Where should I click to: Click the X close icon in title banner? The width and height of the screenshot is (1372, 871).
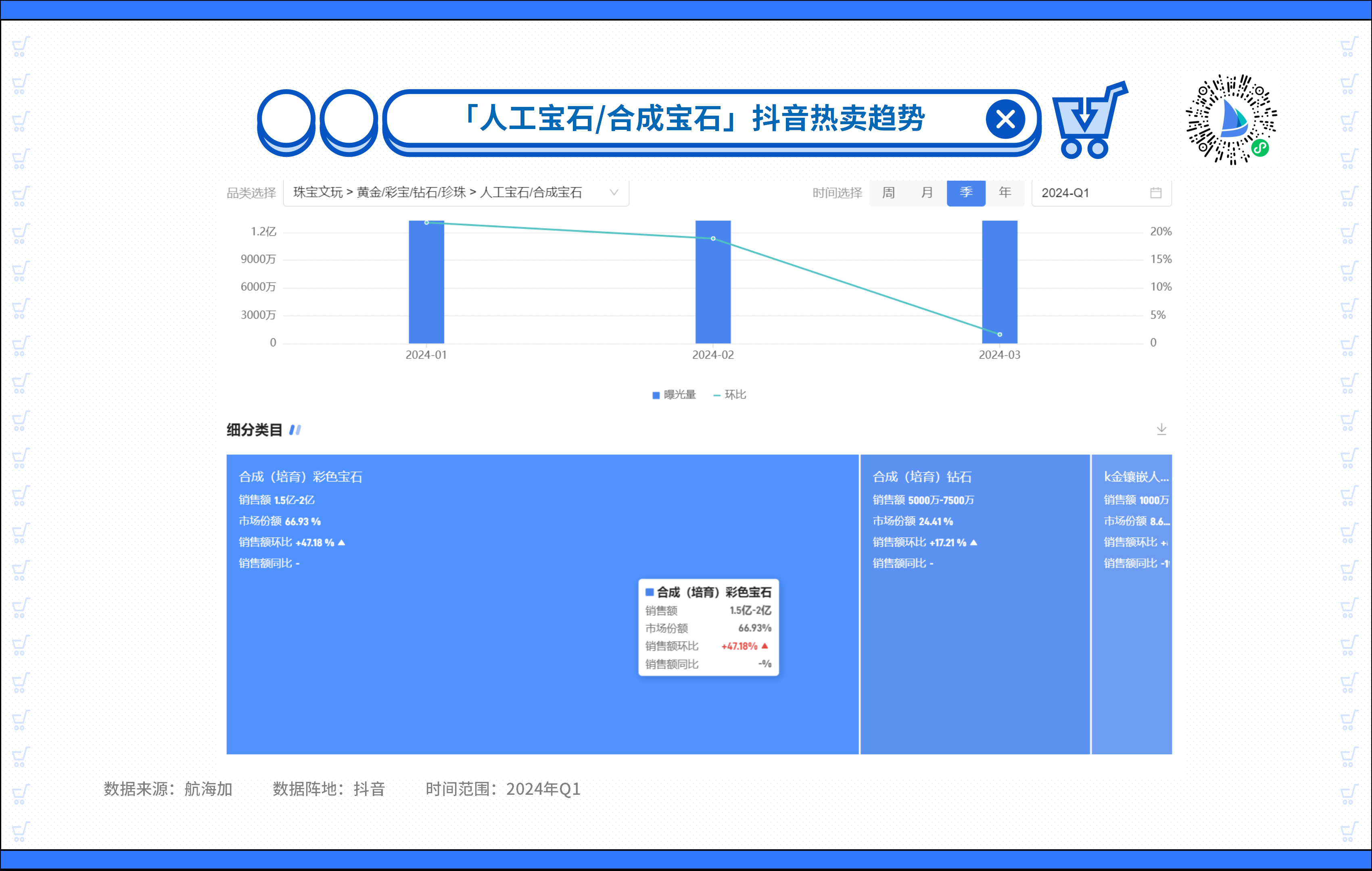click(x=1005, y=120)
